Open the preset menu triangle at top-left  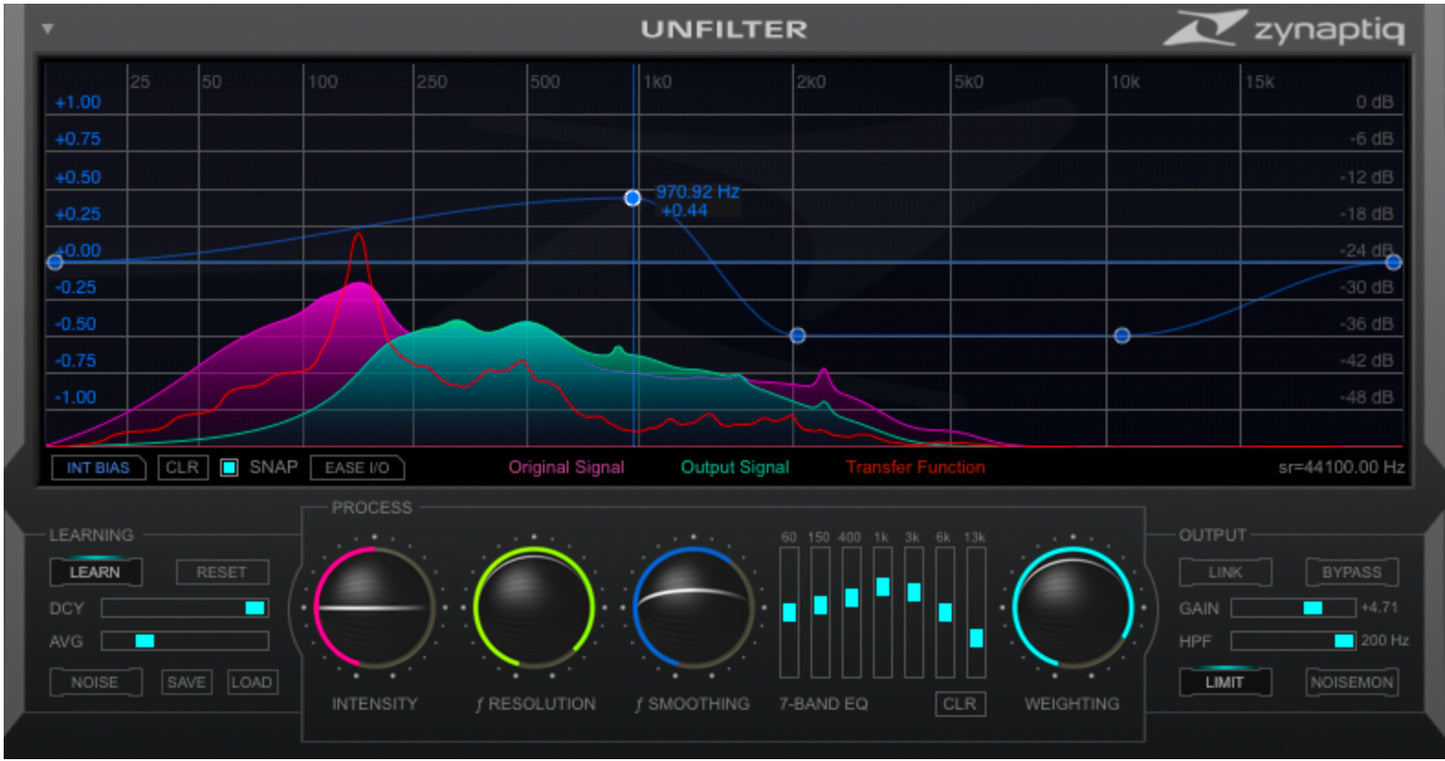pyautogui.click(x=47, y=29)
